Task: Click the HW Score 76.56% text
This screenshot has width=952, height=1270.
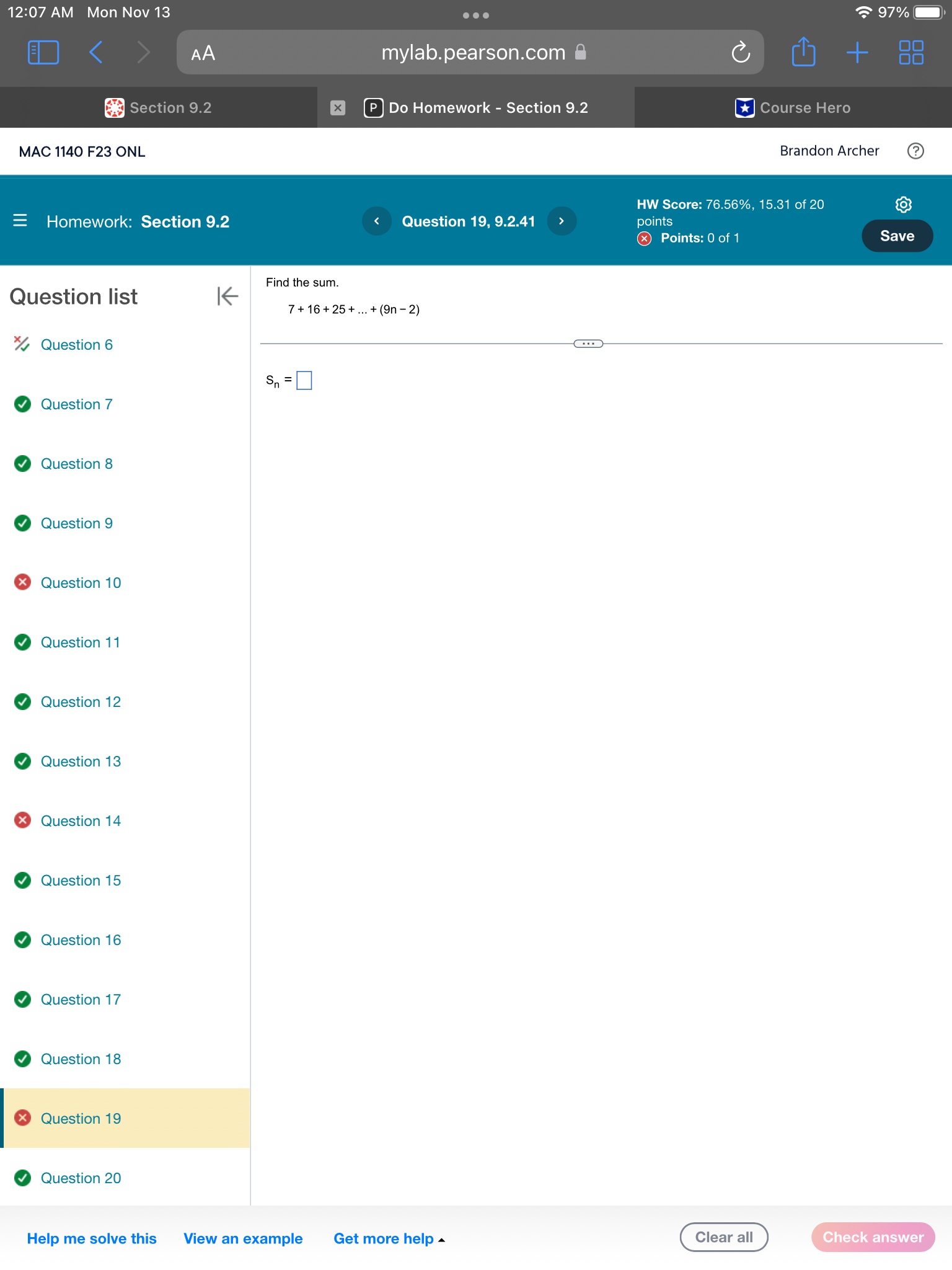Action: tap(730, 213)
